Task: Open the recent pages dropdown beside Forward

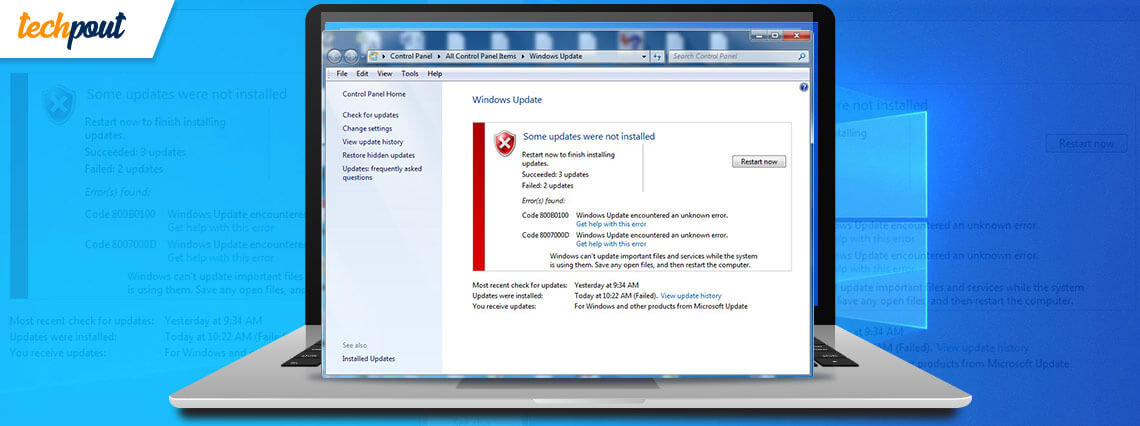Action: (x=362, y=56)
